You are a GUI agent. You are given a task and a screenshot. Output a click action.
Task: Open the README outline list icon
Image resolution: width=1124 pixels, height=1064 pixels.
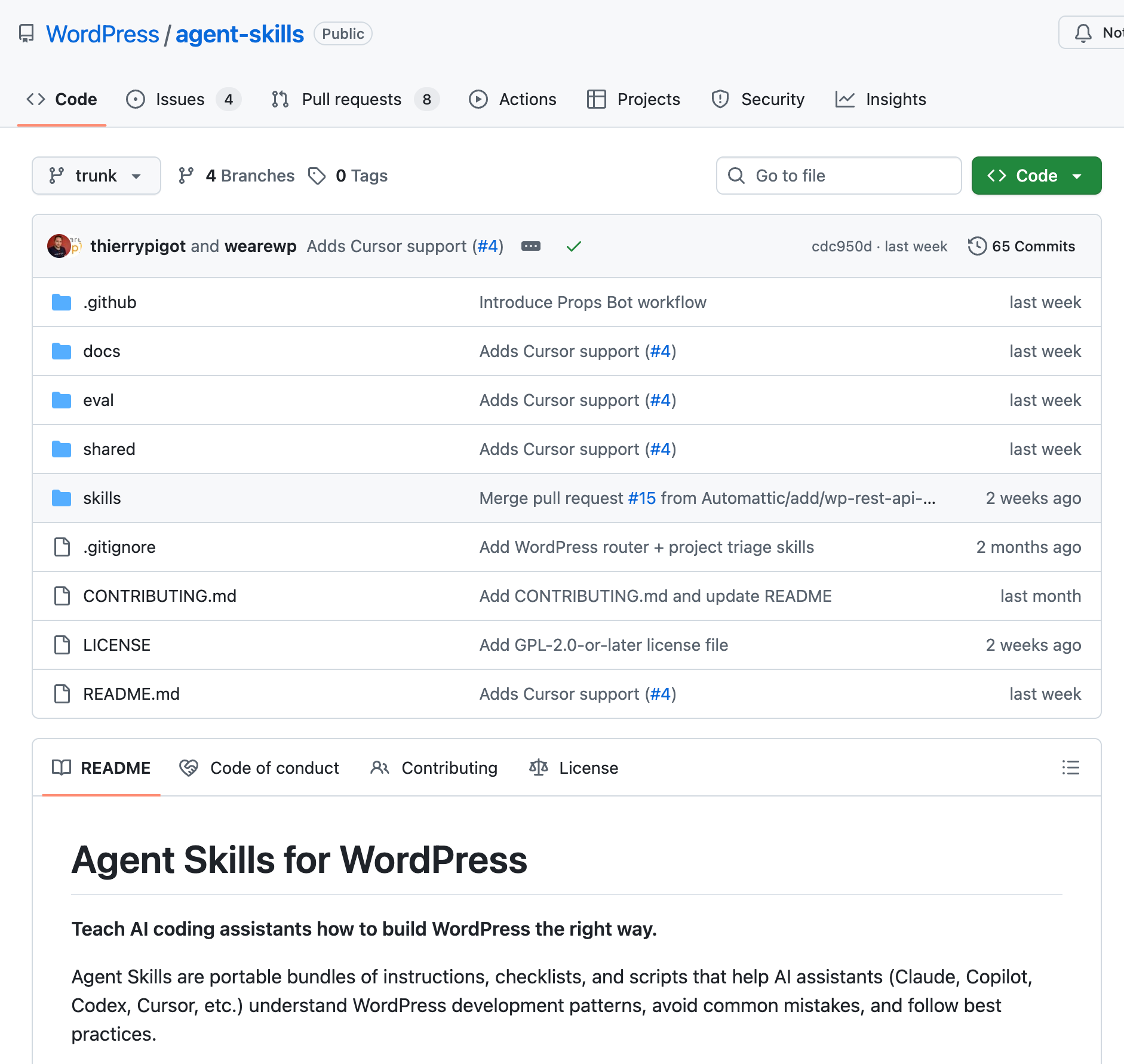click(x=1071, y=768)
